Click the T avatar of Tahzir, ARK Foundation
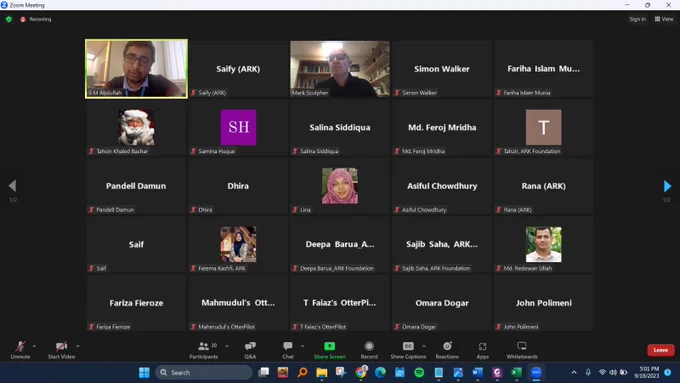This screenshot has width=680, height=383. click(x=543, y=127)
